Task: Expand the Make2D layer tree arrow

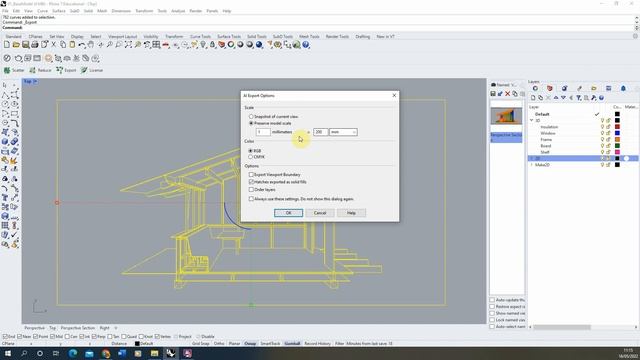Action: [x=532, y=165]
